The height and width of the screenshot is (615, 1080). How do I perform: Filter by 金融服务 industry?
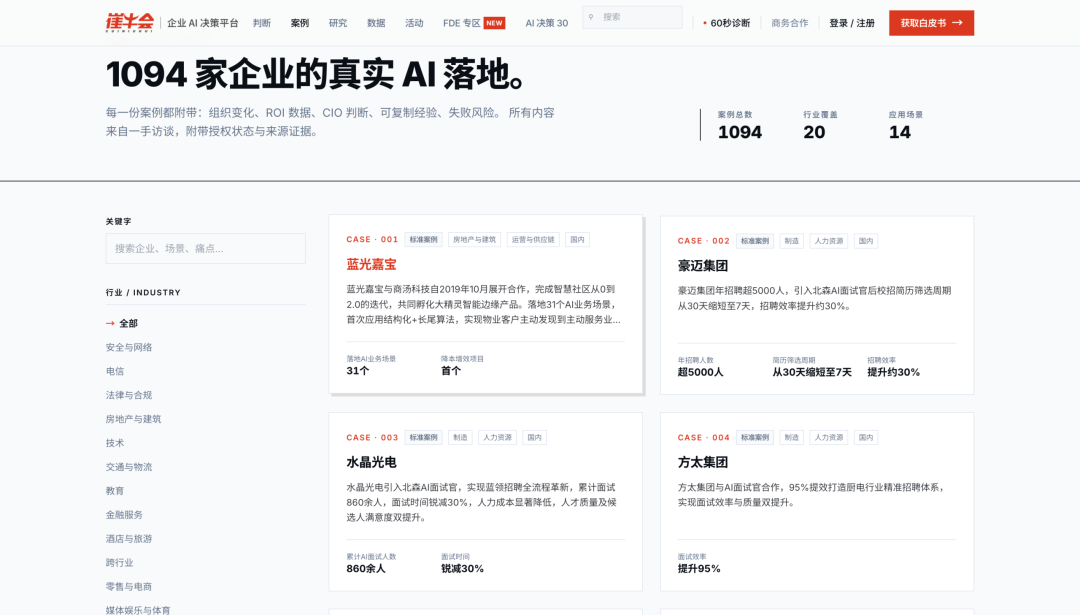(124, 514)
